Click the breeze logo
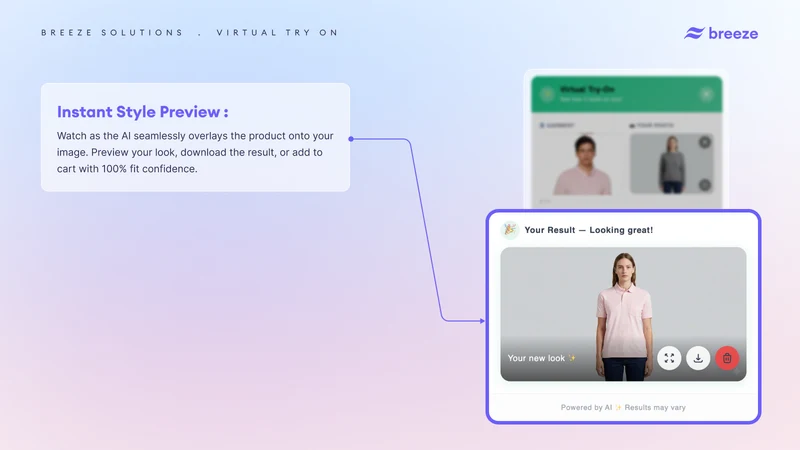This screenshot has width=800, height=450. 721,33
